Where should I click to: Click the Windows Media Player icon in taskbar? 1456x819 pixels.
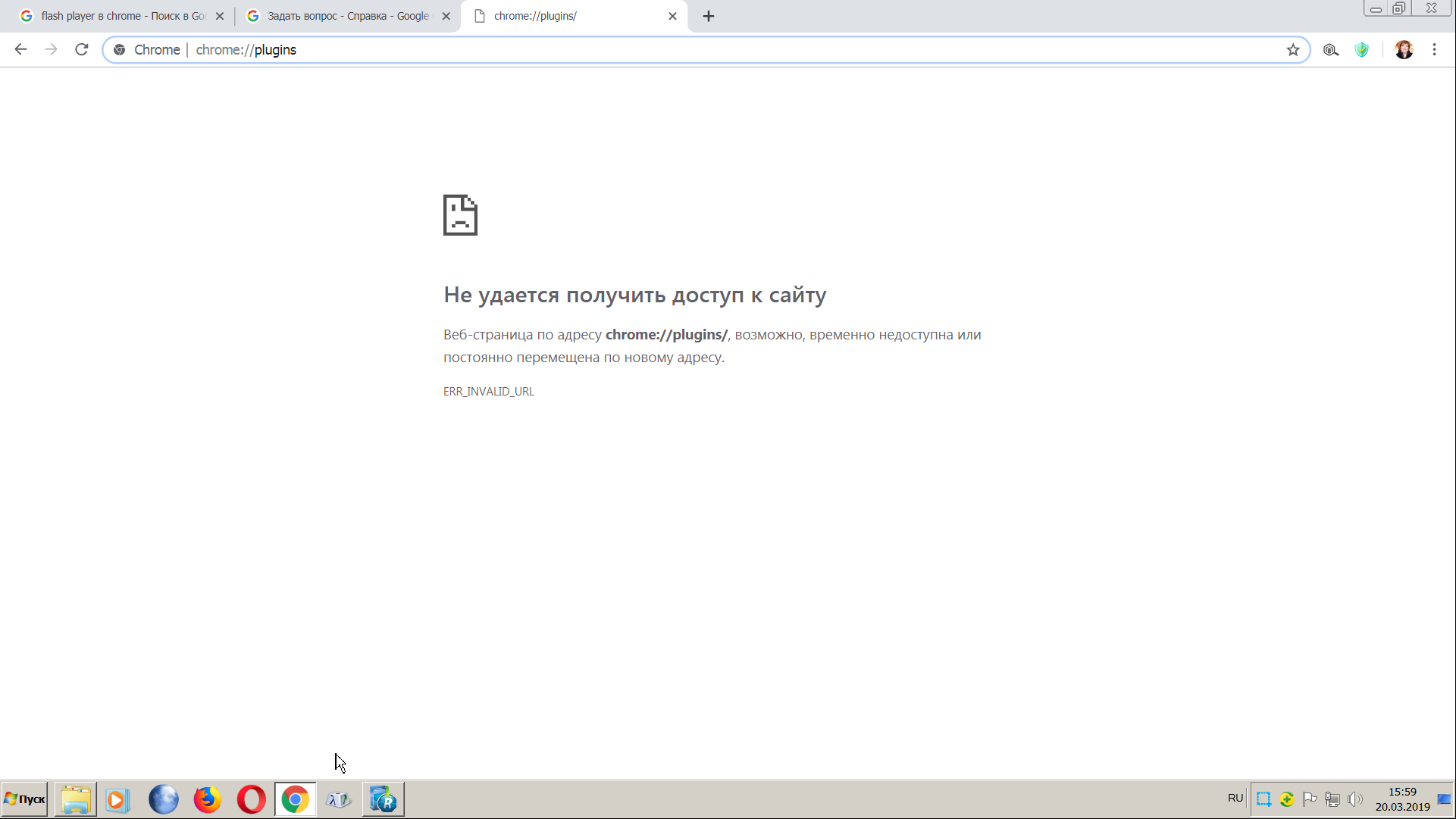[119, 799]
